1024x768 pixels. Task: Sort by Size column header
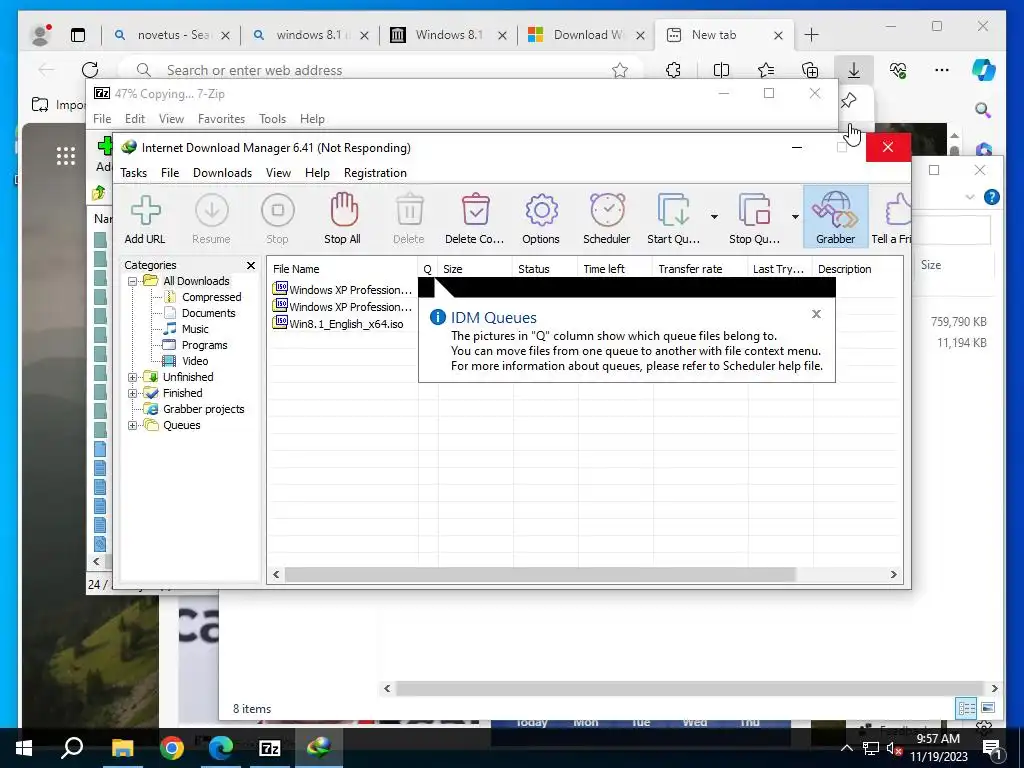(x=475, y=269)
